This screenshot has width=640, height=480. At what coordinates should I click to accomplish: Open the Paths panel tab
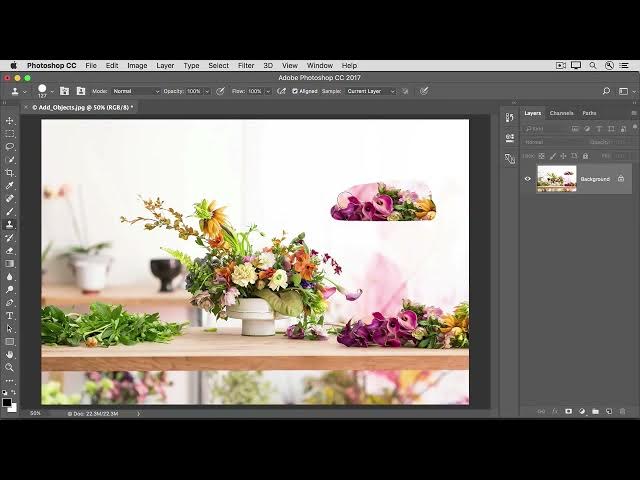point(589,113)
